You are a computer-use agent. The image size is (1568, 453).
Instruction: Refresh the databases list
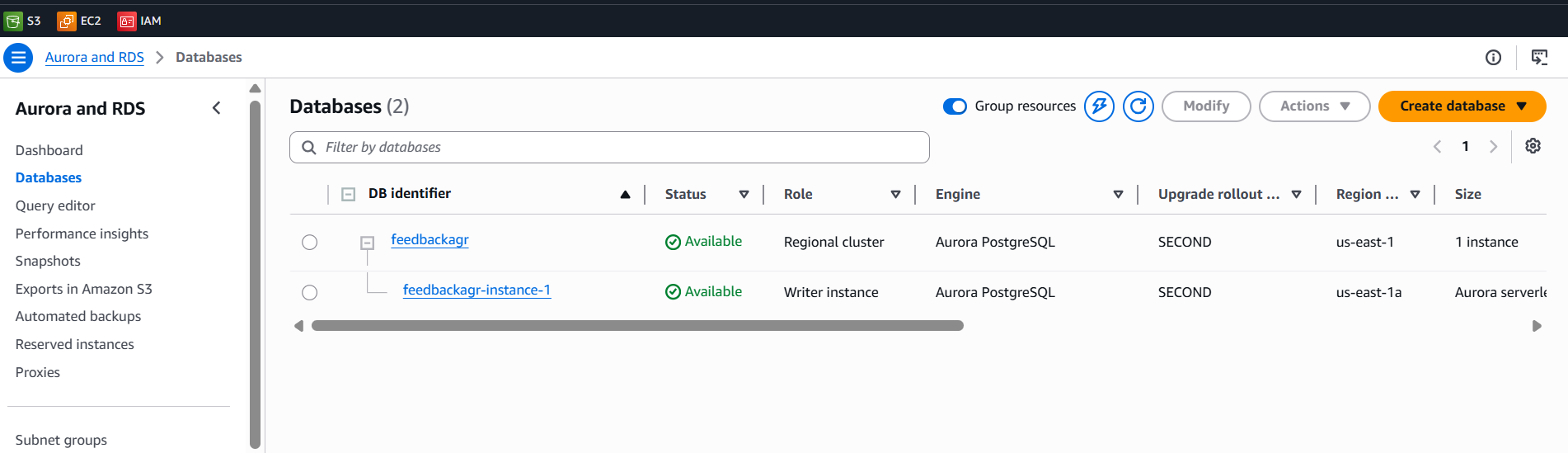coord(1138,106)
